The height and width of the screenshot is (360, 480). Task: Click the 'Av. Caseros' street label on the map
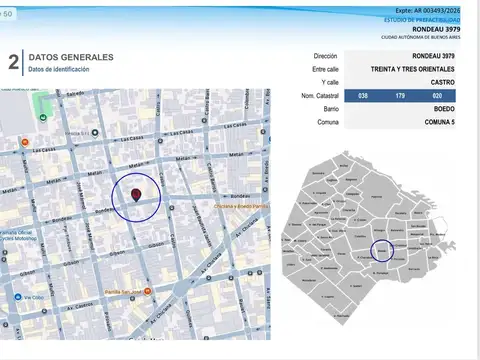click(x=80, y=306)
